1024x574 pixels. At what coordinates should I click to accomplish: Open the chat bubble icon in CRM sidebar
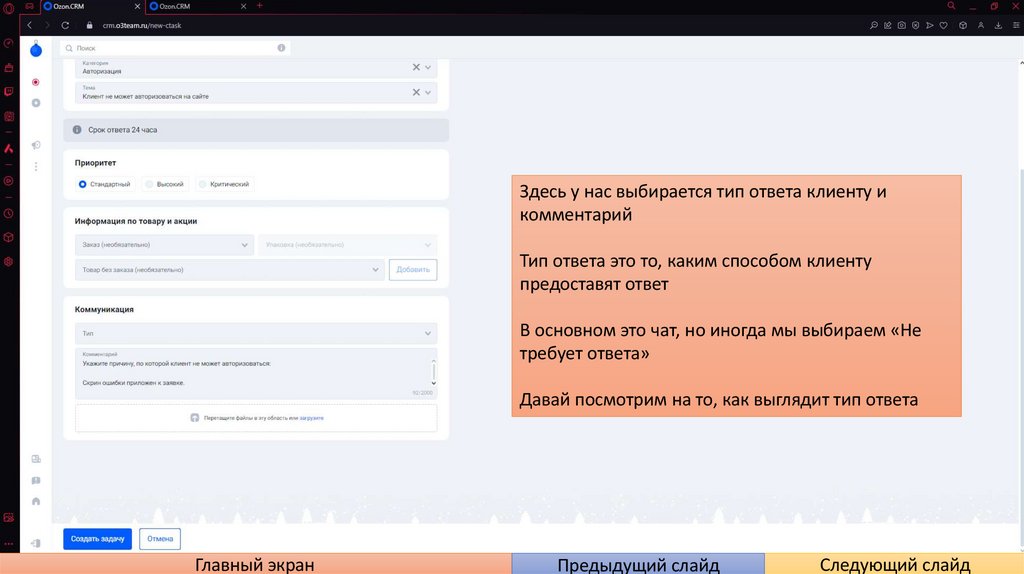click(36, 481)
